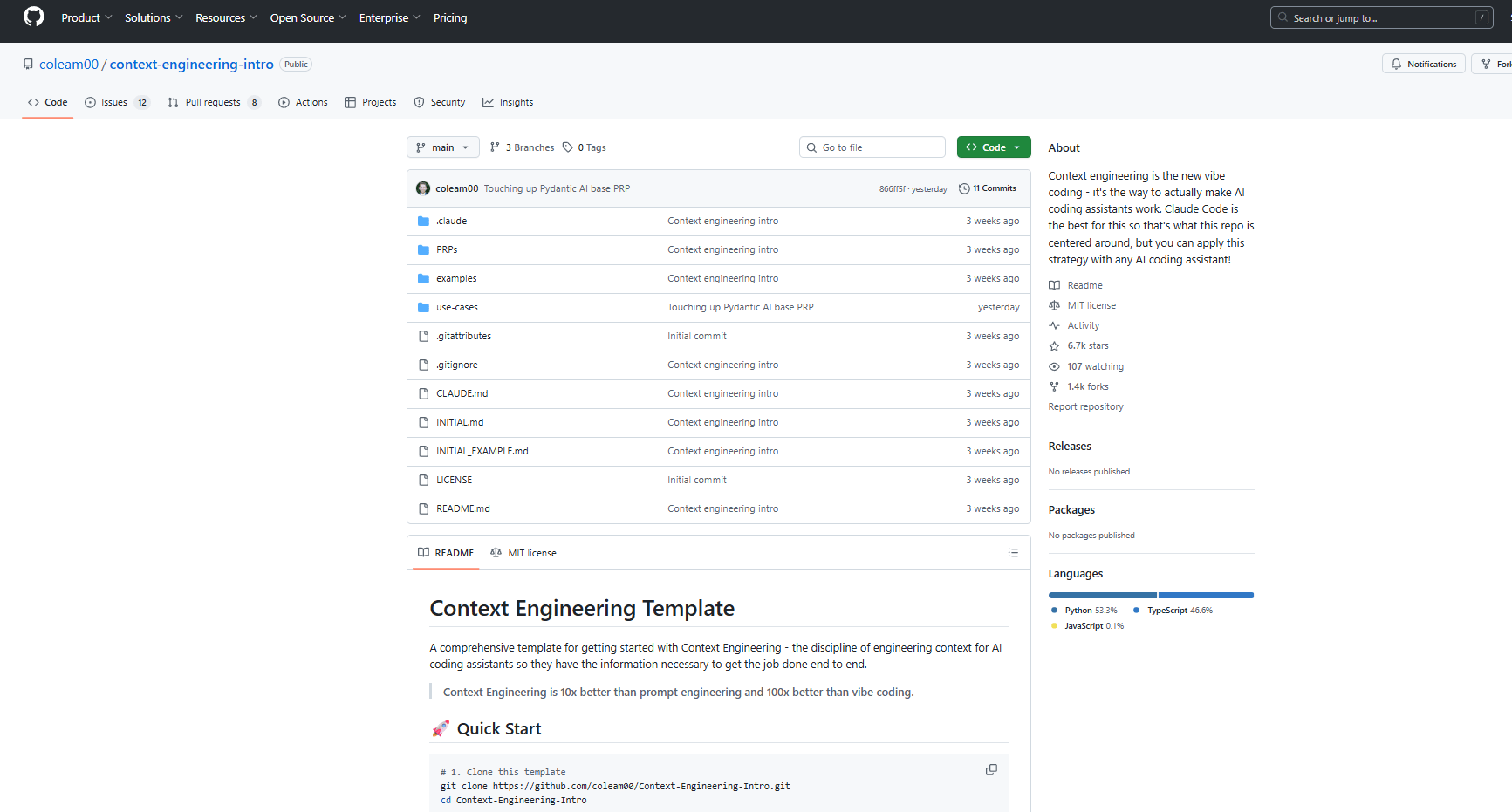Click the Python 53.3% language link
The image size is (1512, 812).
[x=1084, y=611]
